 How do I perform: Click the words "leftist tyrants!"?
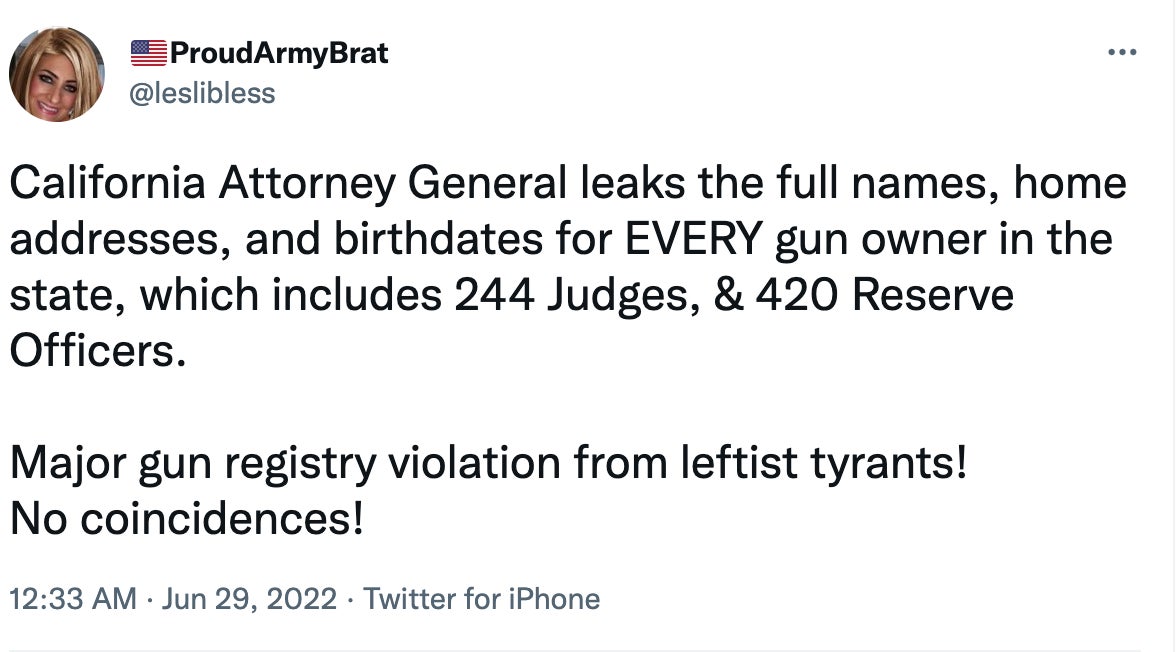point(827,464)
